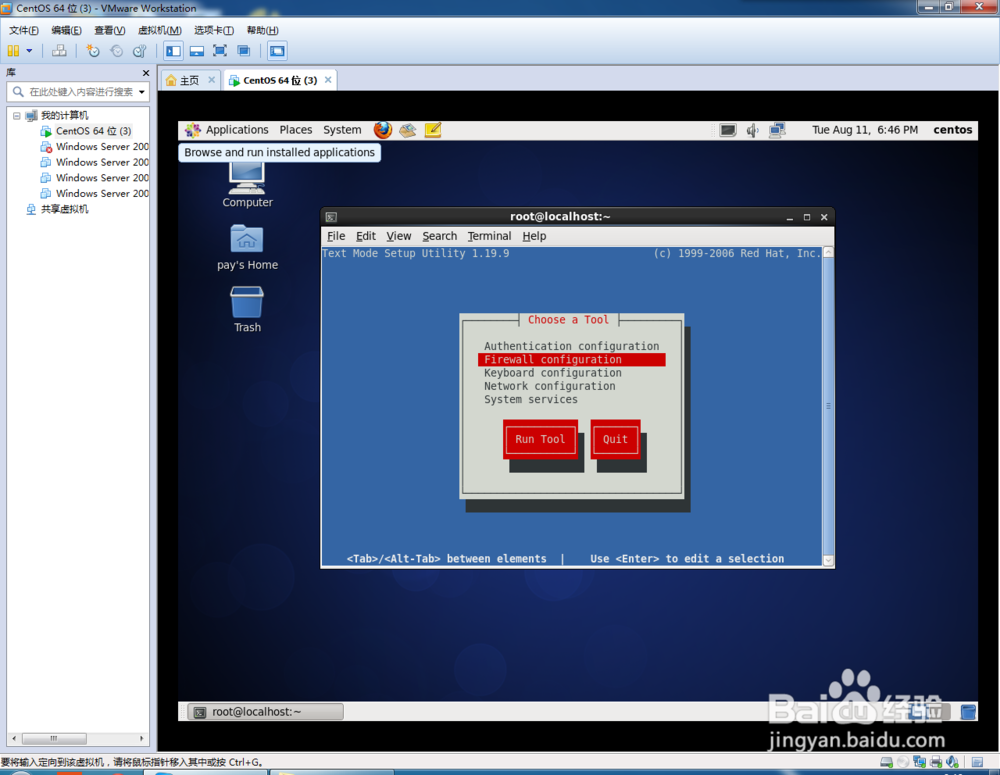1000x775 pixels.
Task: Open the notes editor icon on GNOME panel
Action: click(433, 130)
